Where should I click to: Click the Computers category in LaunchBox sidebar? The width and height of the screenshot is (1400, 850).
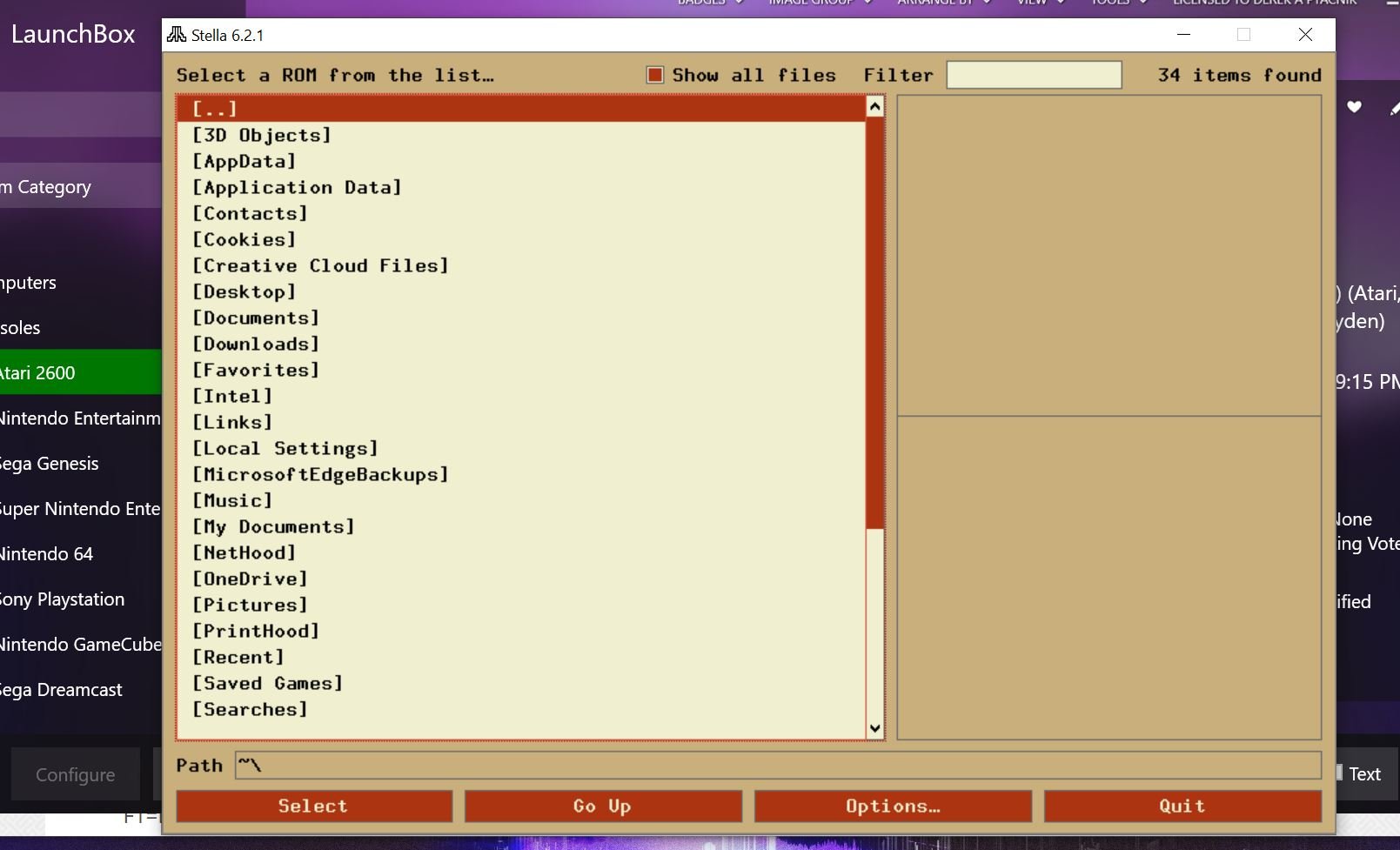(81, 282)
